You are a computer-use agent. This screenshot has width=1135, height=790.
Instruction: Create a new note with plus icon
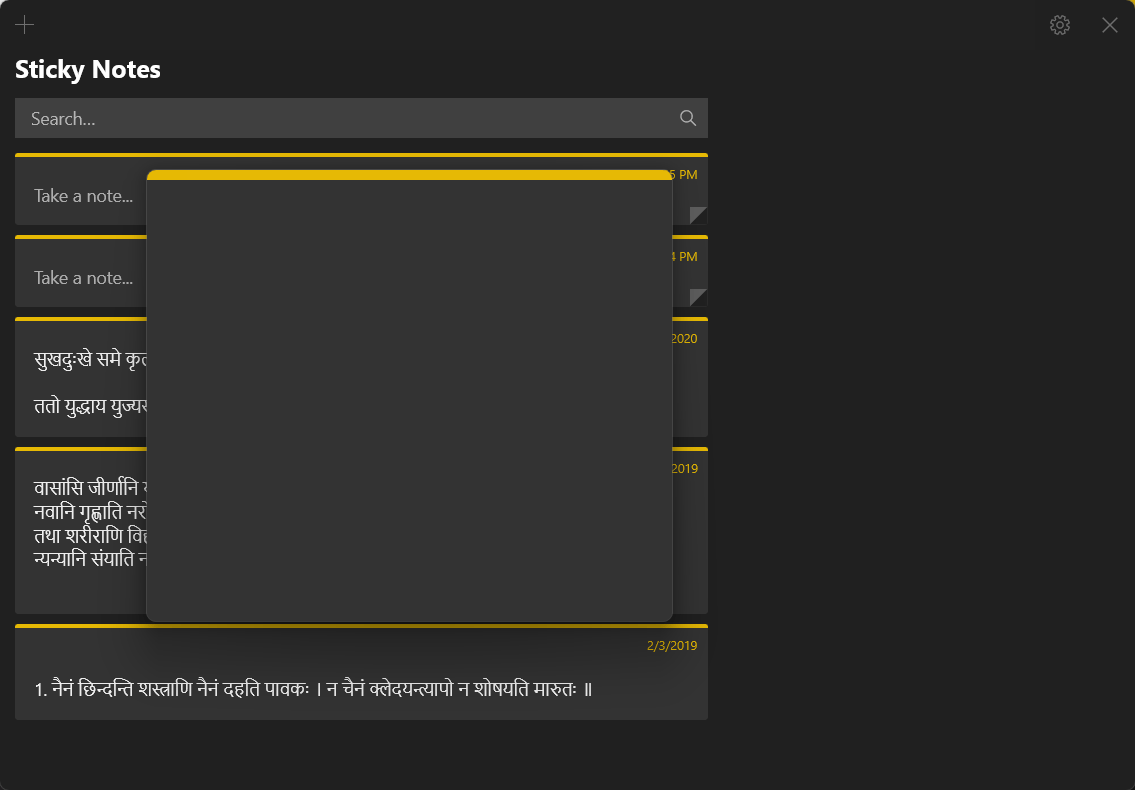click(x=25, y=25)
